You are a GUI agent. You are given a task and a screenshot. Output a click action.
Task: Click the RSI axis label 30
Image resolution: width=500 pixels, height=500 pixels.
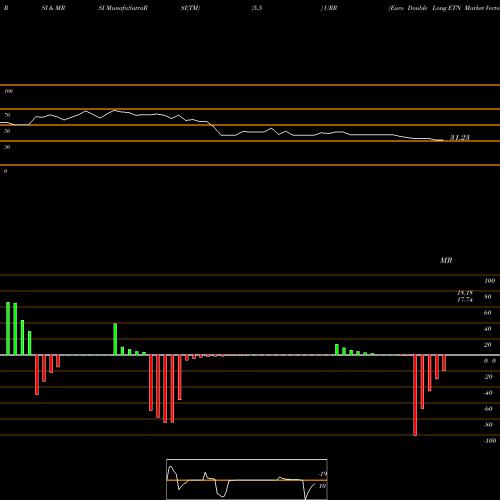click(x=7, y=147)
